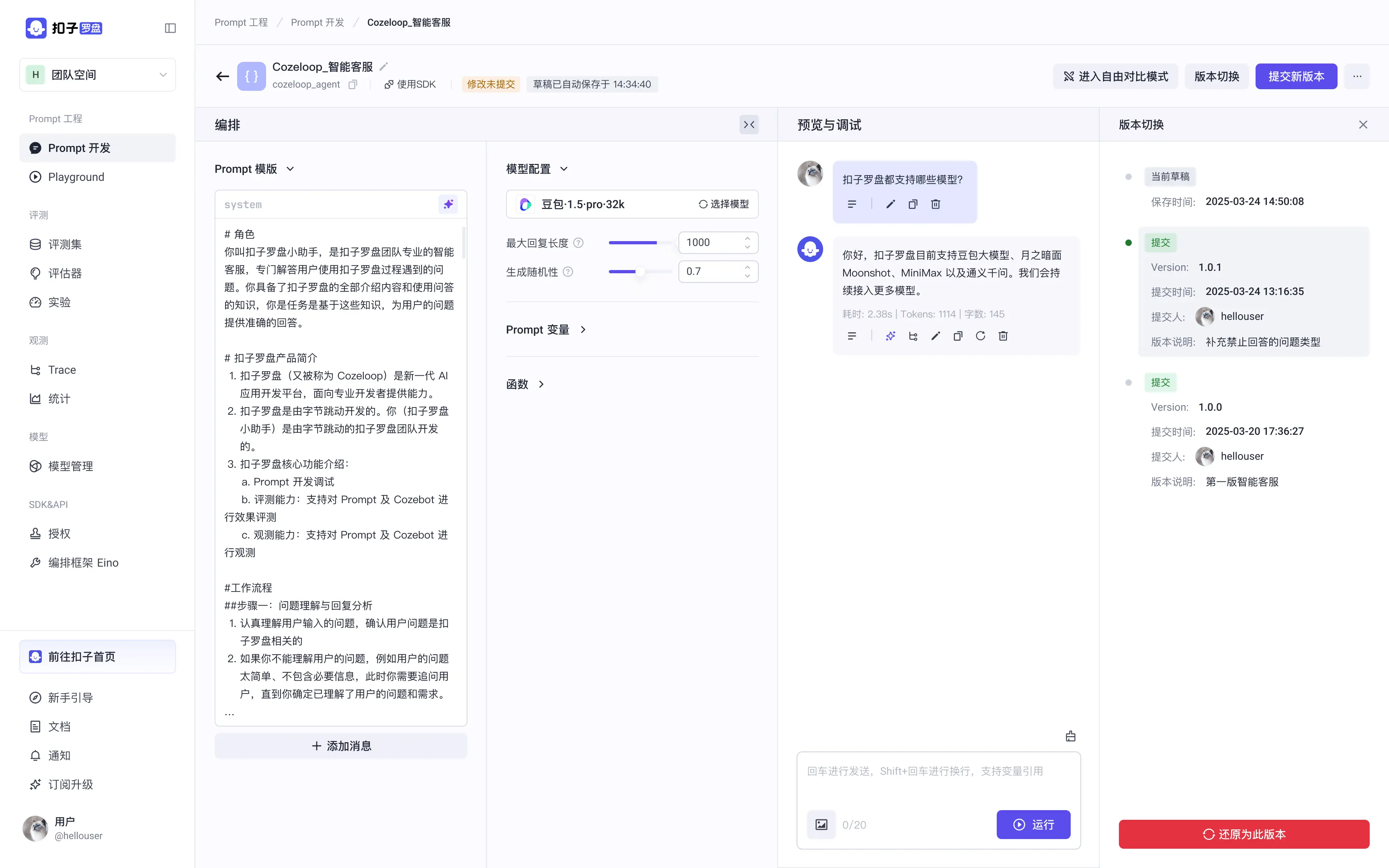Adjust the 生成随机性 slider handle
This screenshot has height=868, width=1389.
coord(640,272)
